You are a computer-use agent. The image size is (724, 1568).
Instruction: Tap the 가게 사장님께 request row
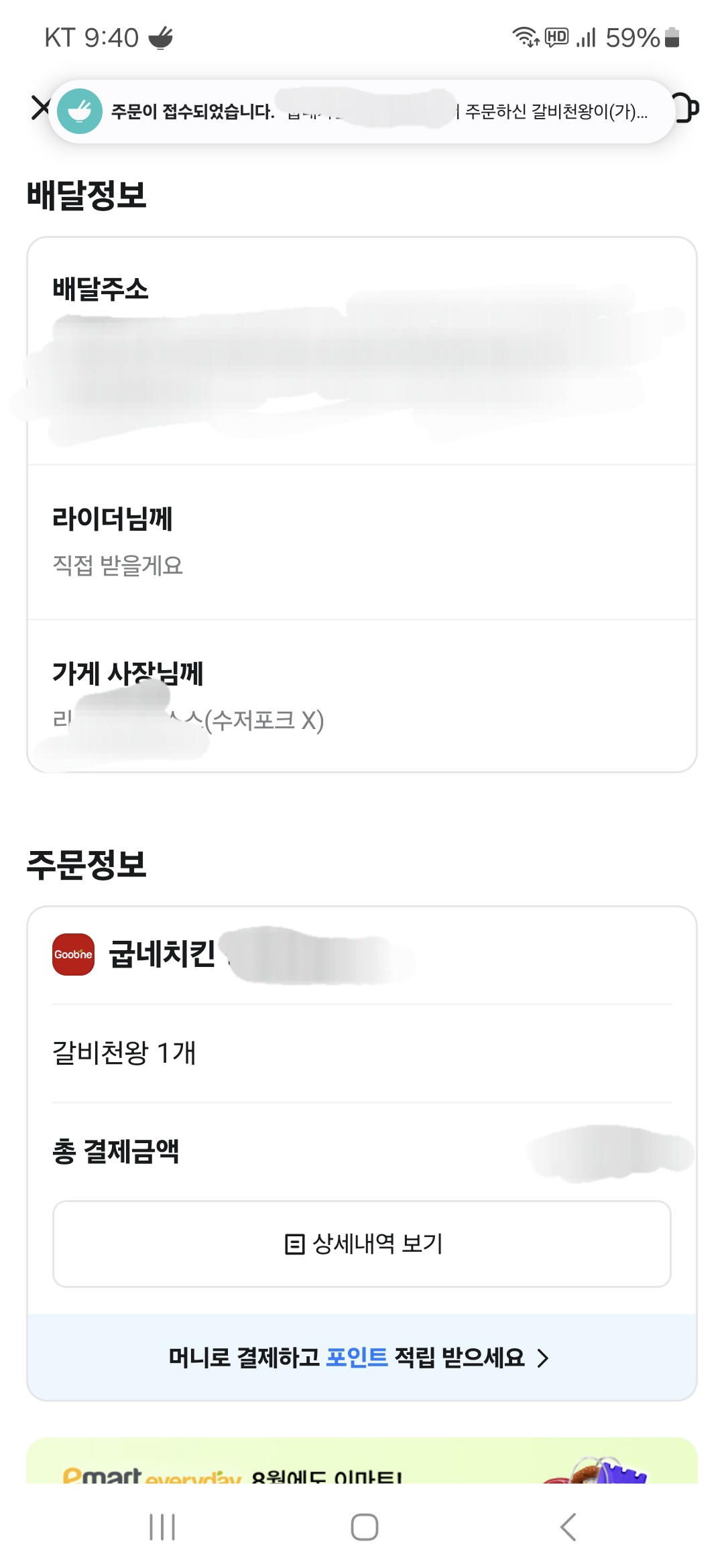click(362, 696)
